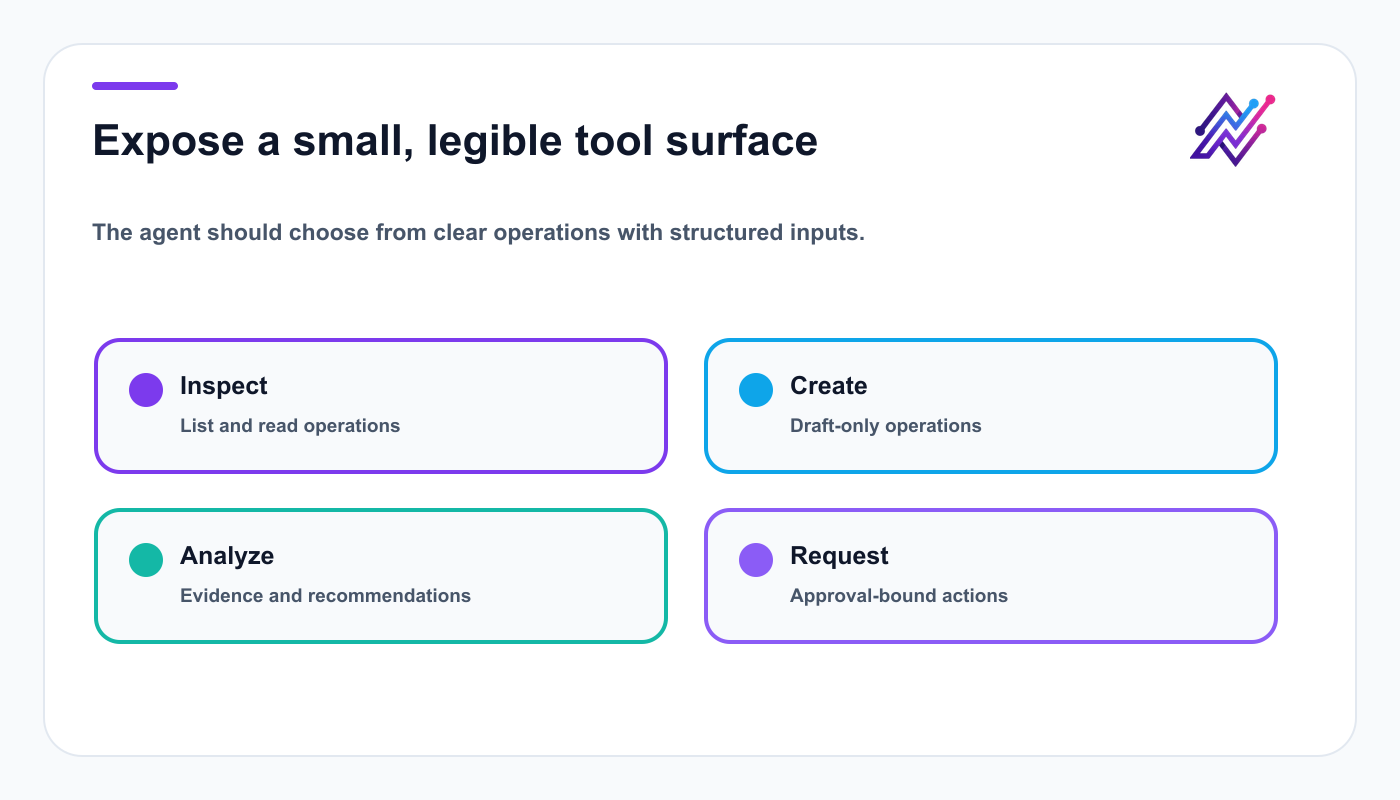
Task: Click the purple dot beside Inspect
Action: tap(146, 390)
